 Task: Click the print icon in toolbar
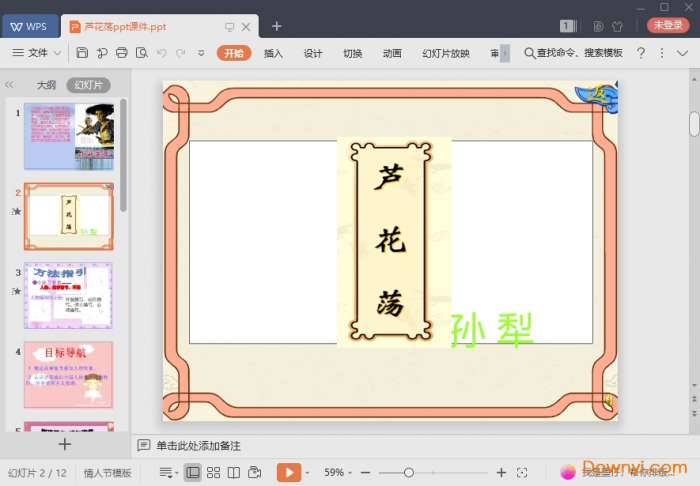point(122,53)
